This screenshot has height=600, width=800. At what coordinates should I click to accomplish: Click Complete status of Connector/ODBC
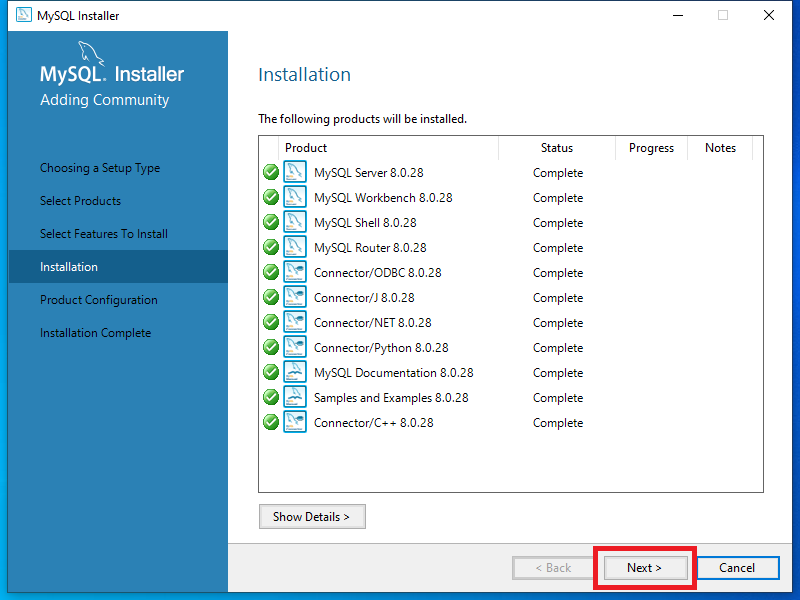[558, 273]
